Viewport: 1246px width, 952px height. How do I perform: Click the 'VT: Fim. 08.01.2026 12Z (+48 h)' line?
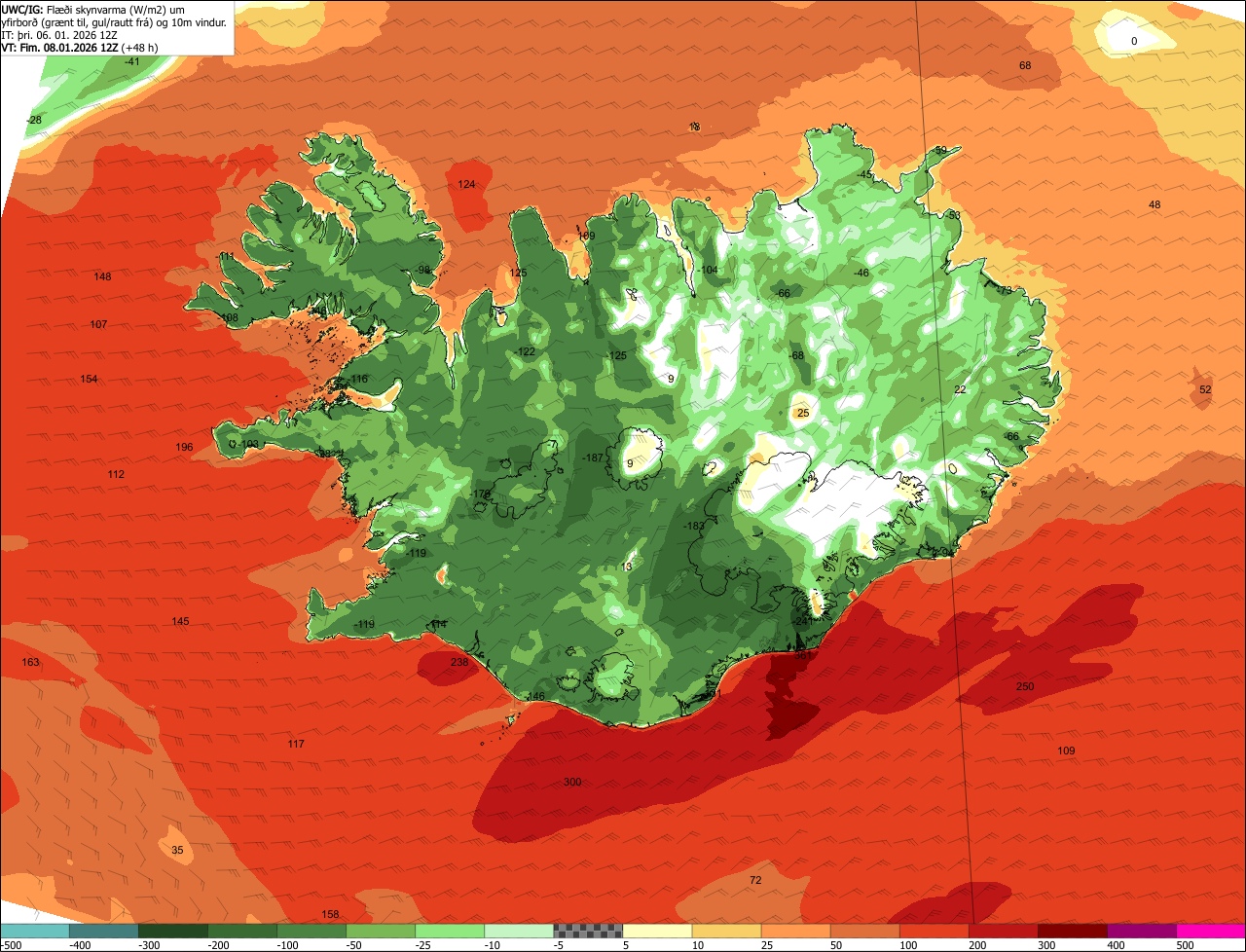point(80,47)
